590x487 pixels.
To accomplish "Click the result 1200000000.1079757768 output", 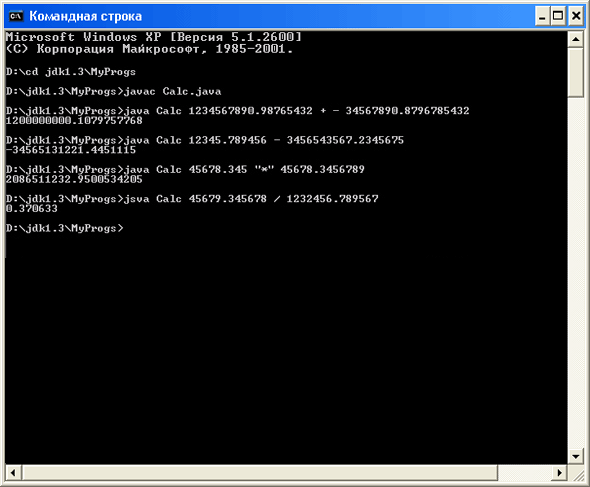I will tap(74, 120).
